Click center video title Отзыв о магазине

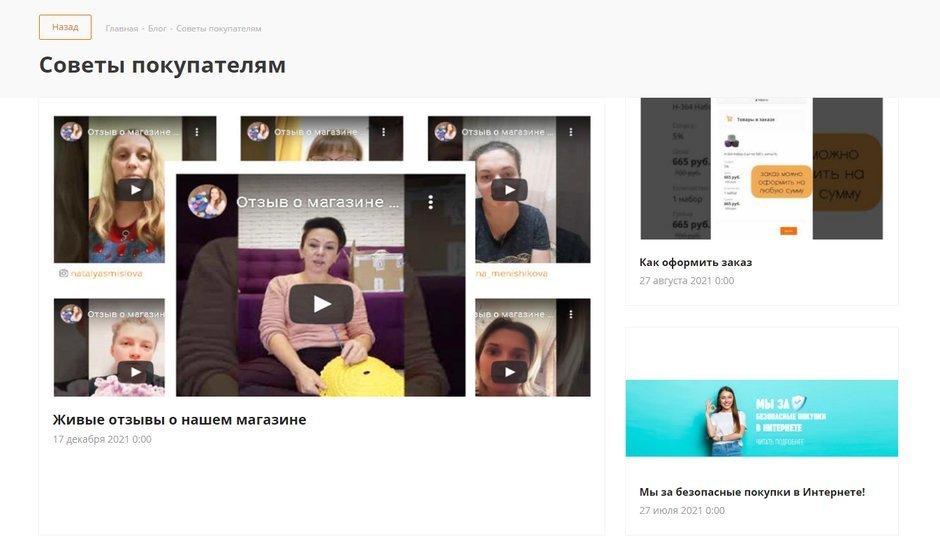tap(317, 202)
